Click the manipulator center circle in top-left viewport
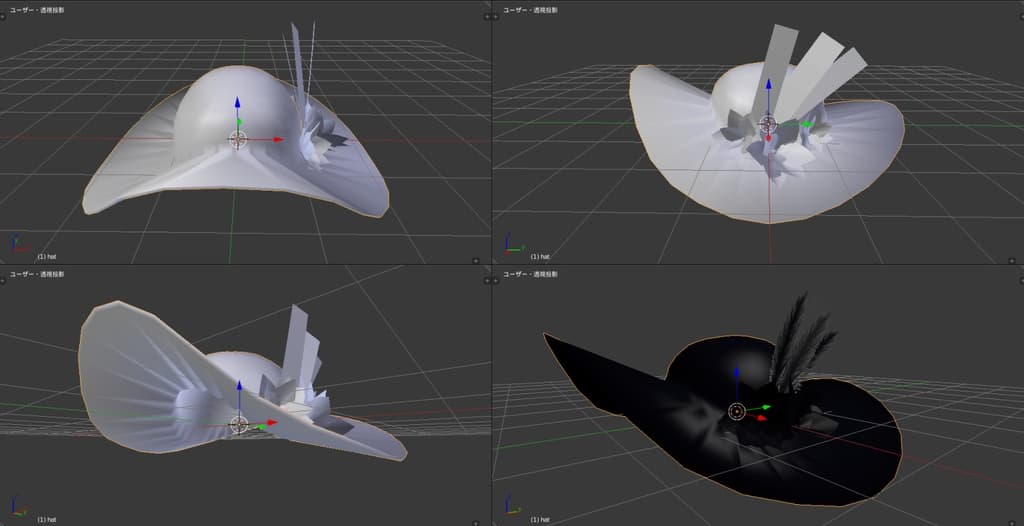The height and width of the screenshot is (526, 1024). [238, 140]
